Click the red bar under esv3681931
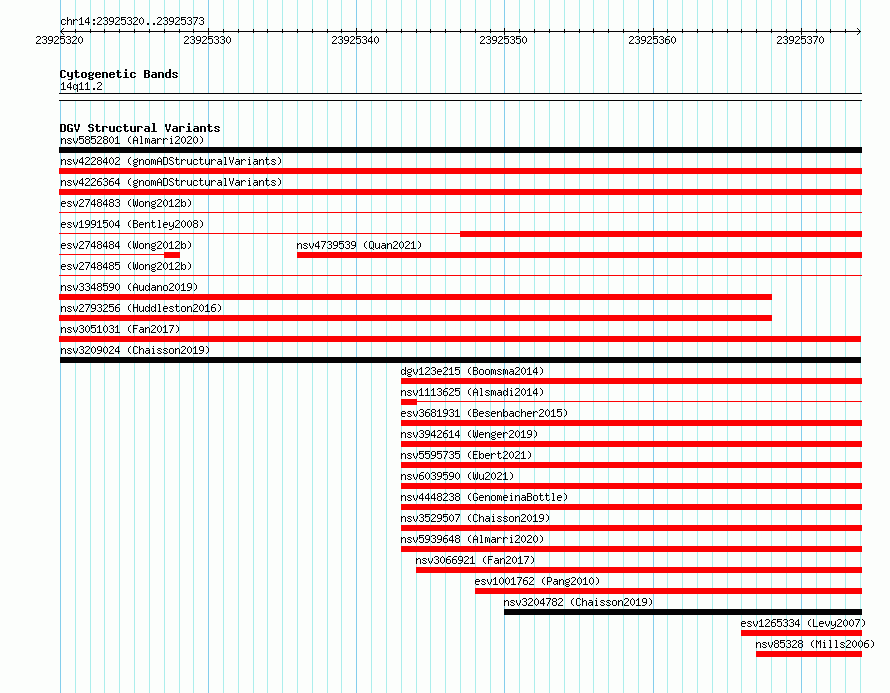 [x=631, y=423]
